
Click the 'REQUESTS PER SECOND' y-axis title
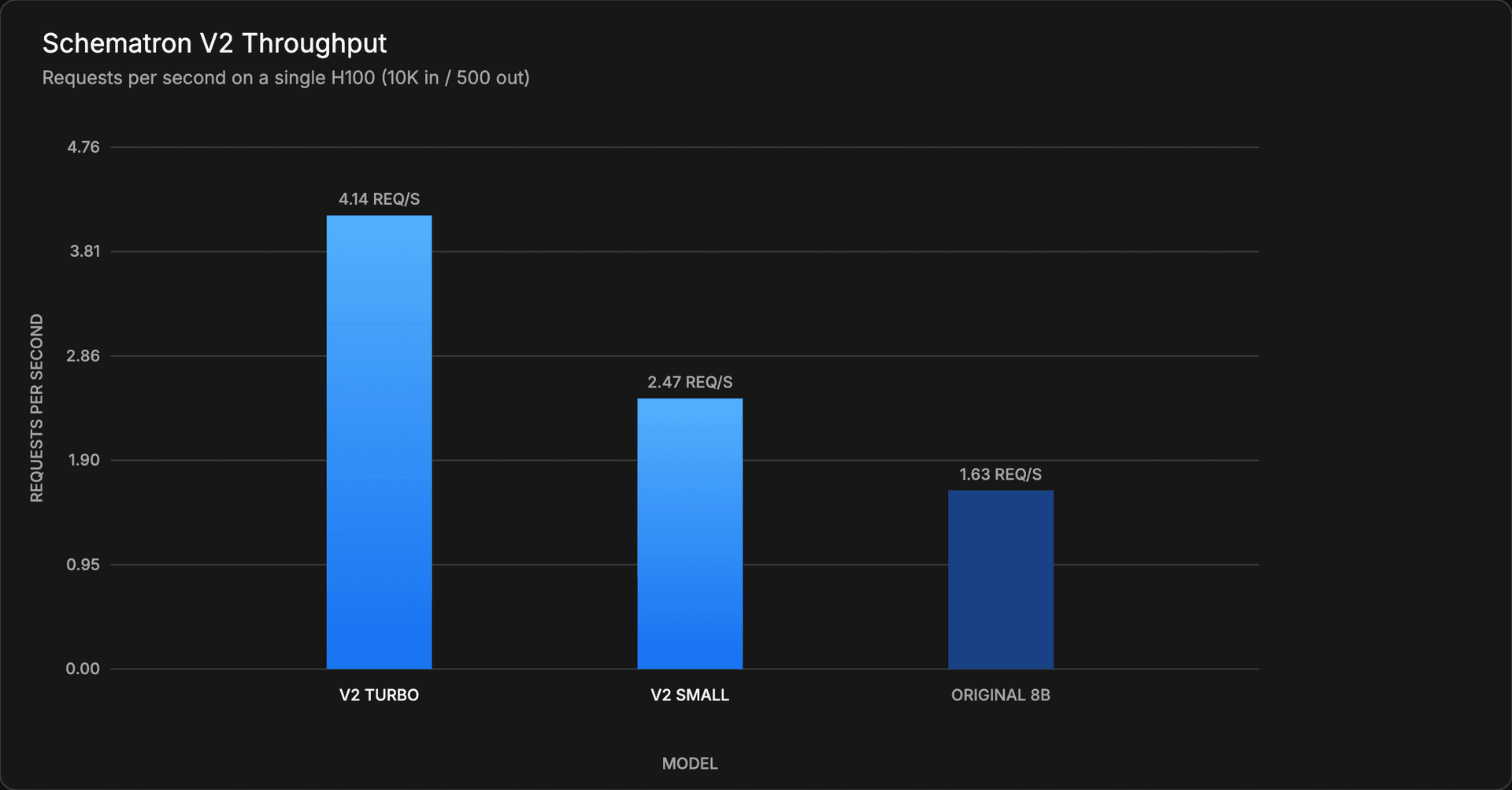point(36,408)
